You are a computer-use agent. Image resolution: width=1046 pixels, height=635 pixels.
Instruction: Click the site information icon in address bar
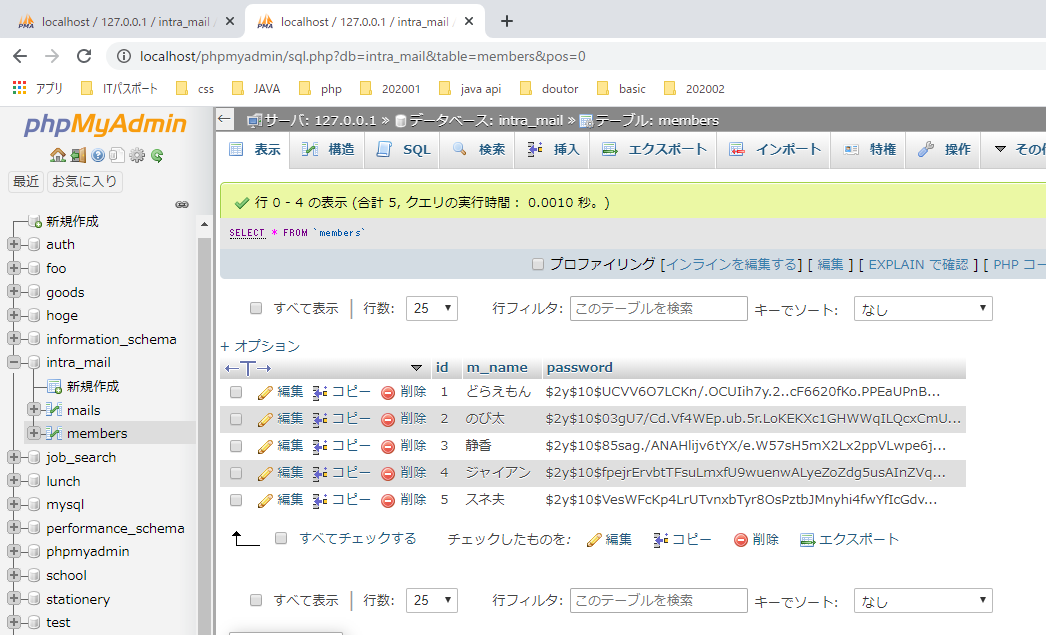pos(124,57)
